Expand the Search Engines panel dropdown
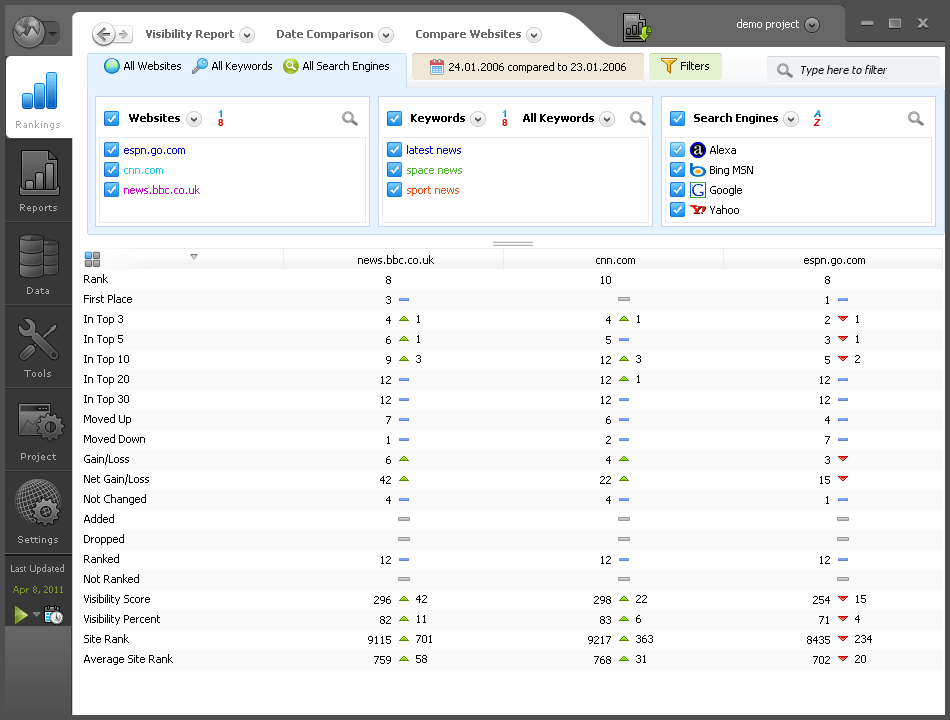 click(x=791, y=119)
